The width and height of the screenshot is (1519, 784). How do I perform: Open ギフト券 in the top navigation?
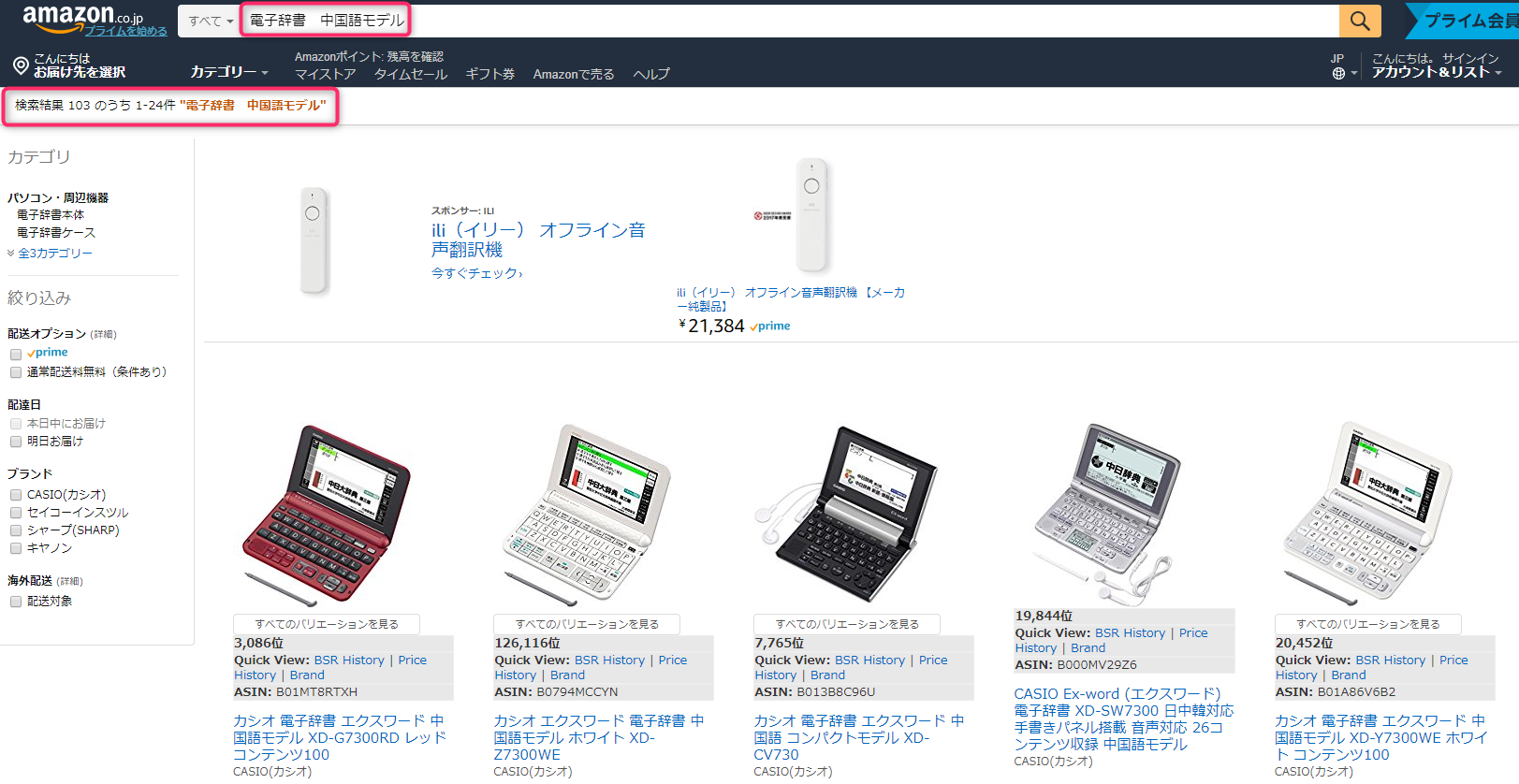point(490,74)
